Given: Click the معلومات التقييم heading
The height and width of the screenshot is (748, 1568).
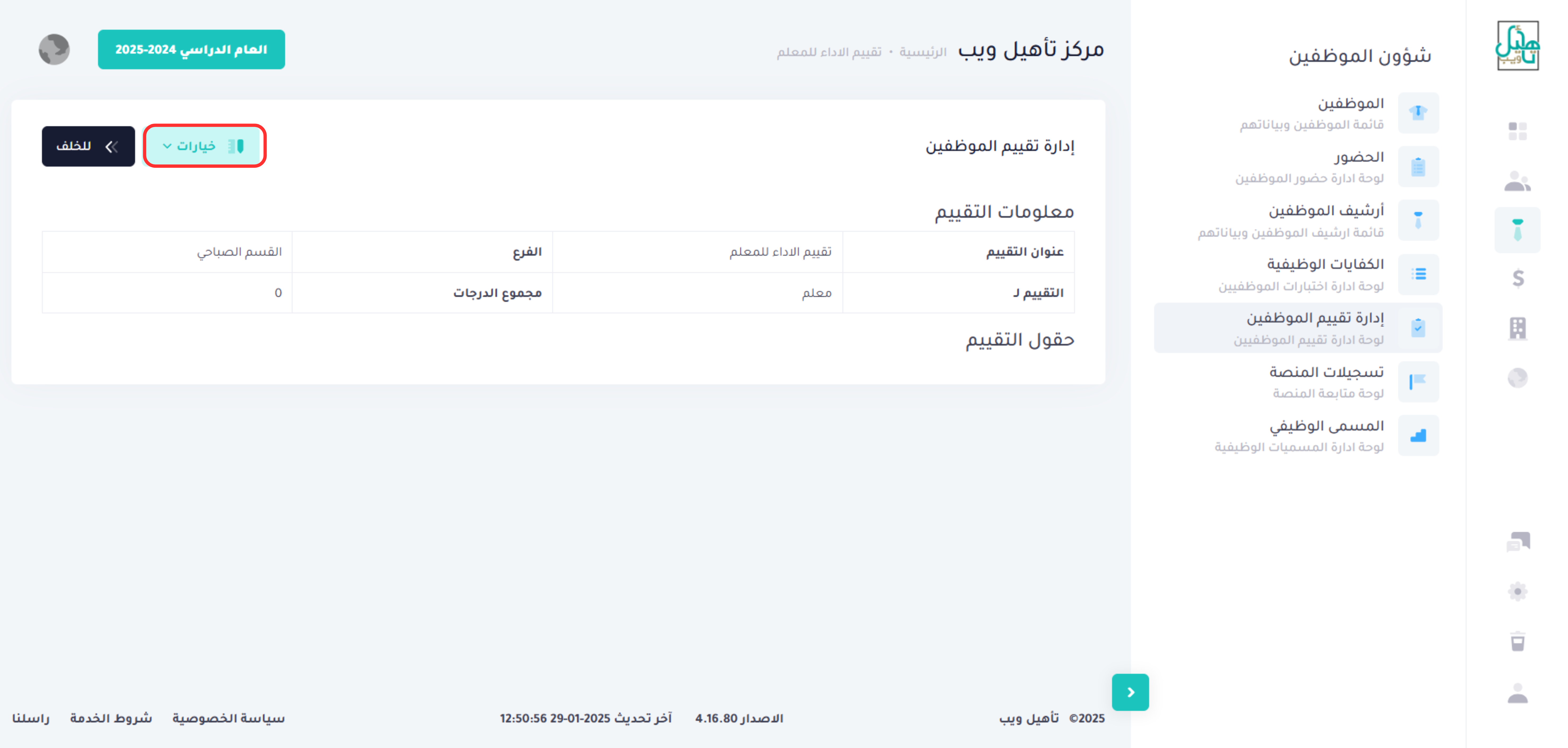Looking at the screenshot, I should tap(1004, 212).
